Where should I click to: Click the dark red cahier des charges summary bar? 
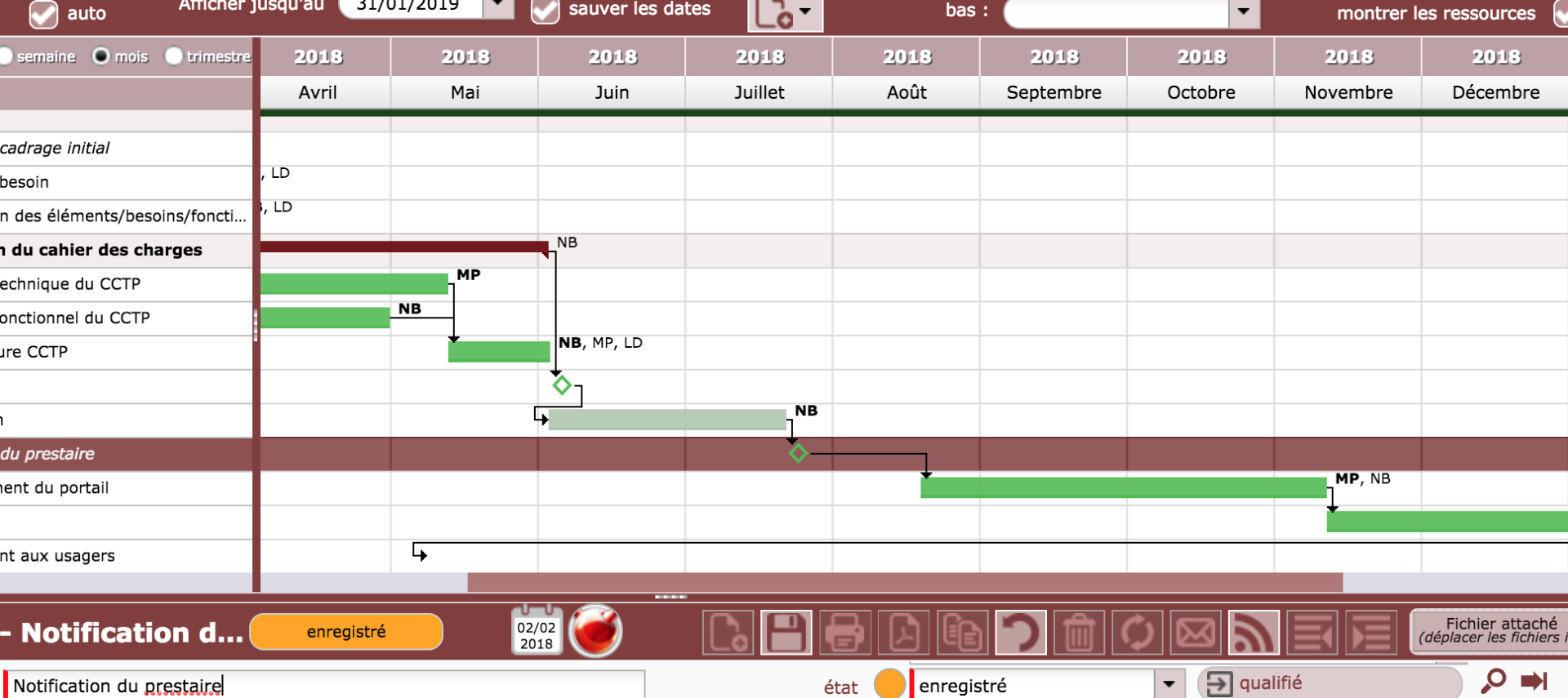click(404, 246)
